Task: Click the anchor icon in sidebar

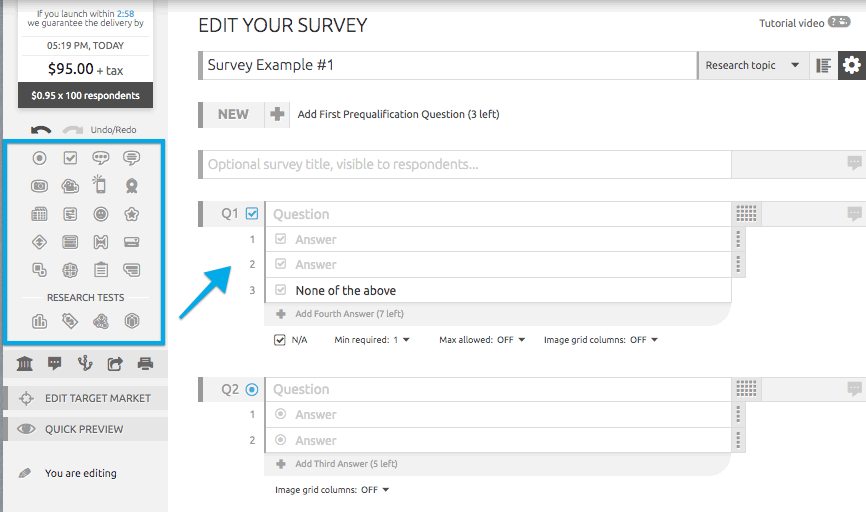Action: click(x=85, y=363)
